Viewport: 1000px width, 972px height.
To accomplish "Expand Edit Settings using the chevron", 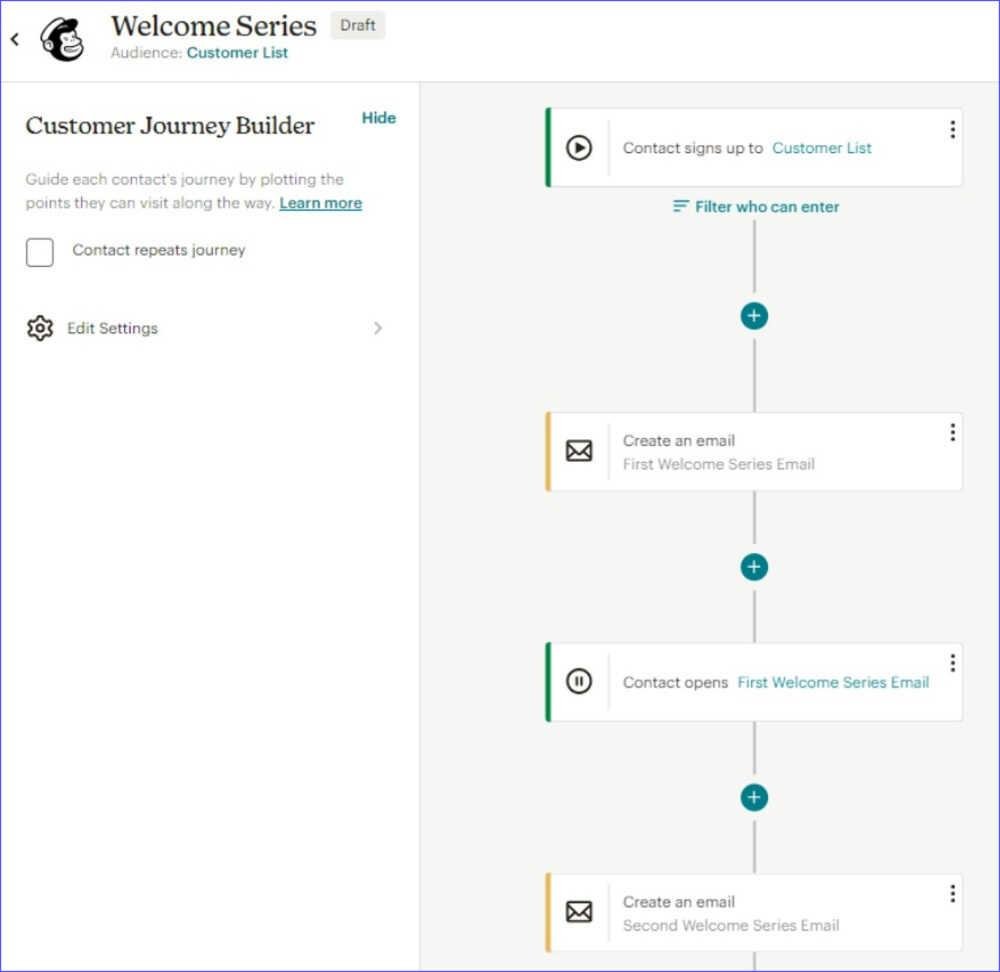I will [x=378, y=328].
